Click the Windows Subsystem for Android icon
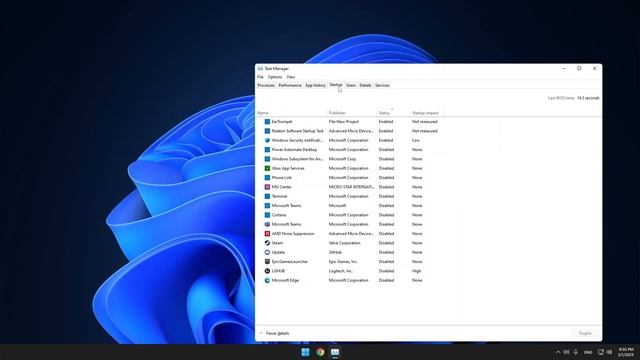 (x=267, y=159)
